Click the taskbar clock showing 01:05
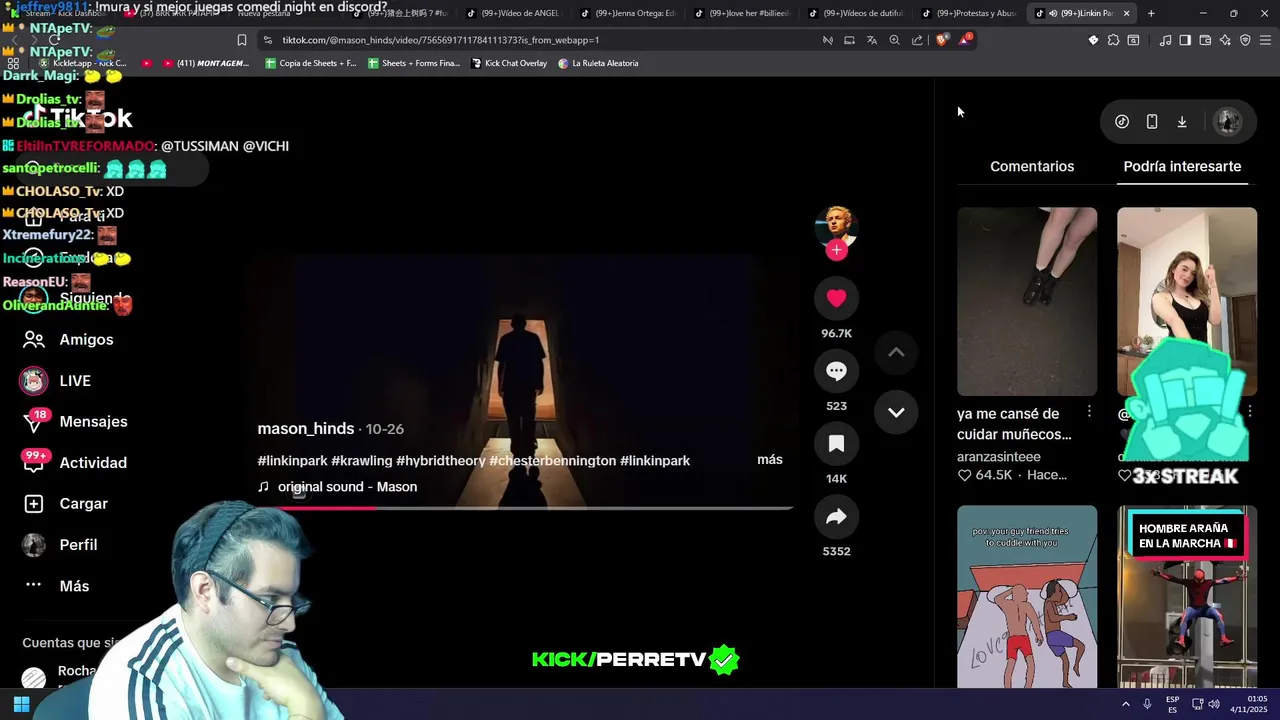The image size is (1280, 720). pos(1249,704)
